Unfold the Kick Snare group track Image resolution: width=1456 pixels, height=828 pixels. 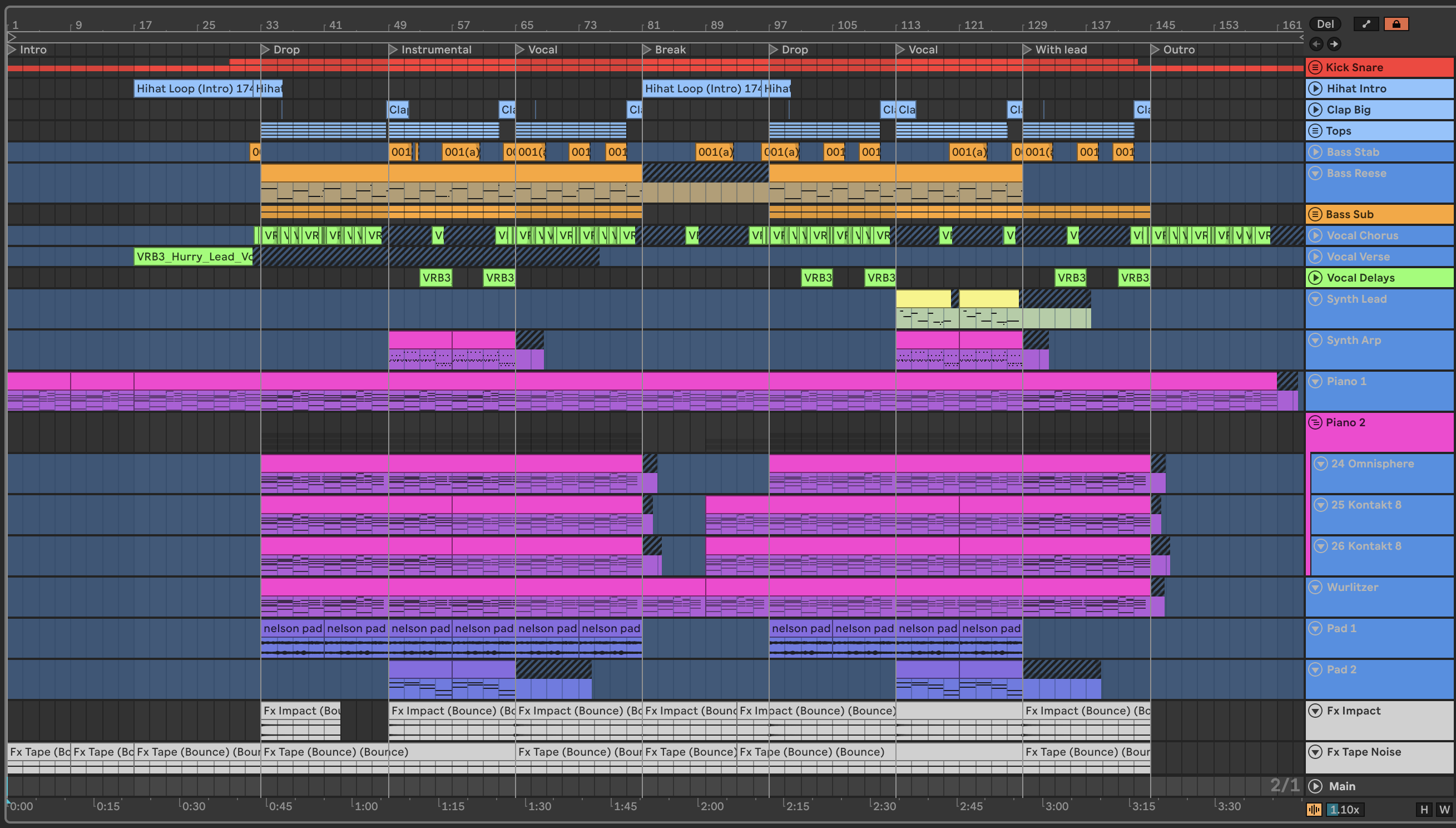1315,67
